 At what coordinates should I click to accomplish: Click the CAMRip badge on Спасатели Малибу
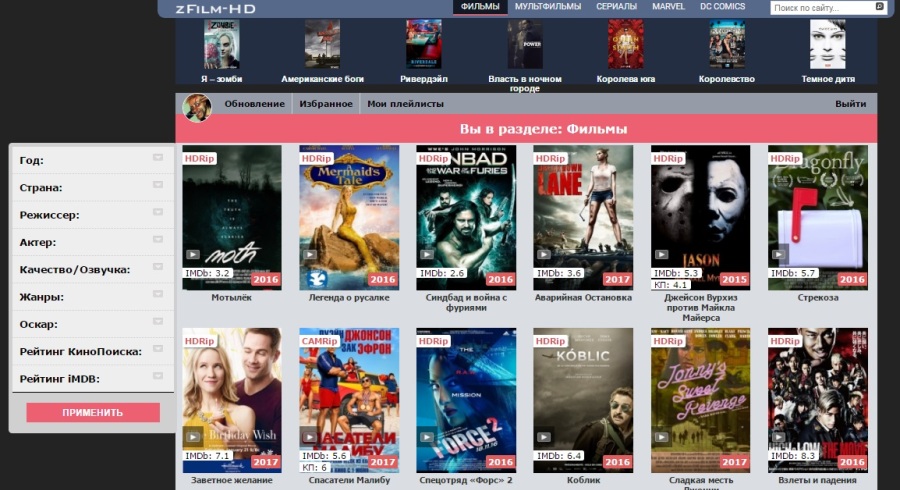point(319,341)
